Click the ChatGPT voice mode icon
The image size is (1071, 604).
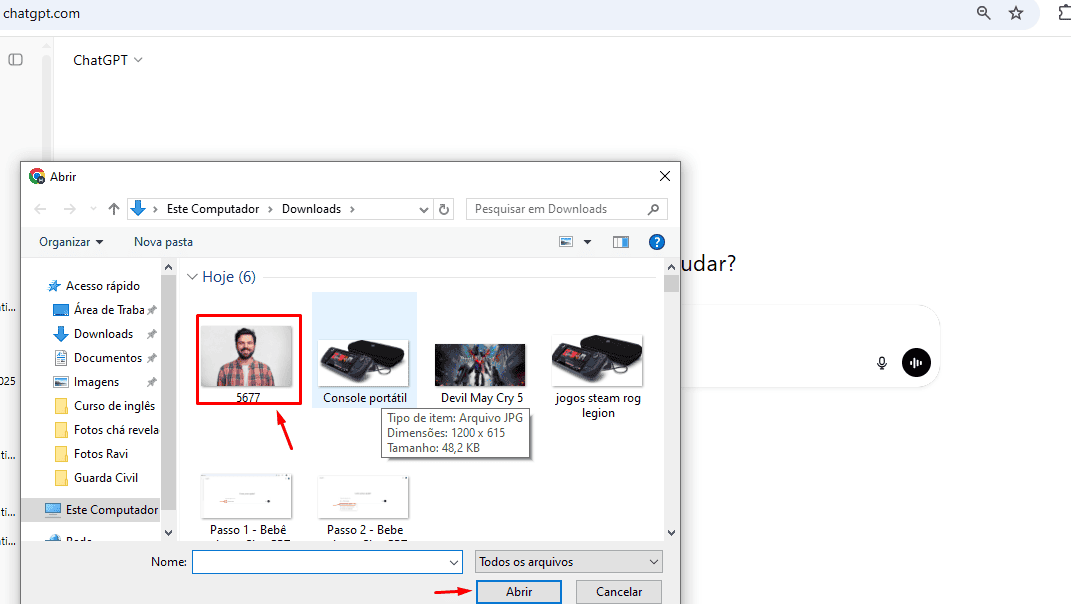(916, 362)
